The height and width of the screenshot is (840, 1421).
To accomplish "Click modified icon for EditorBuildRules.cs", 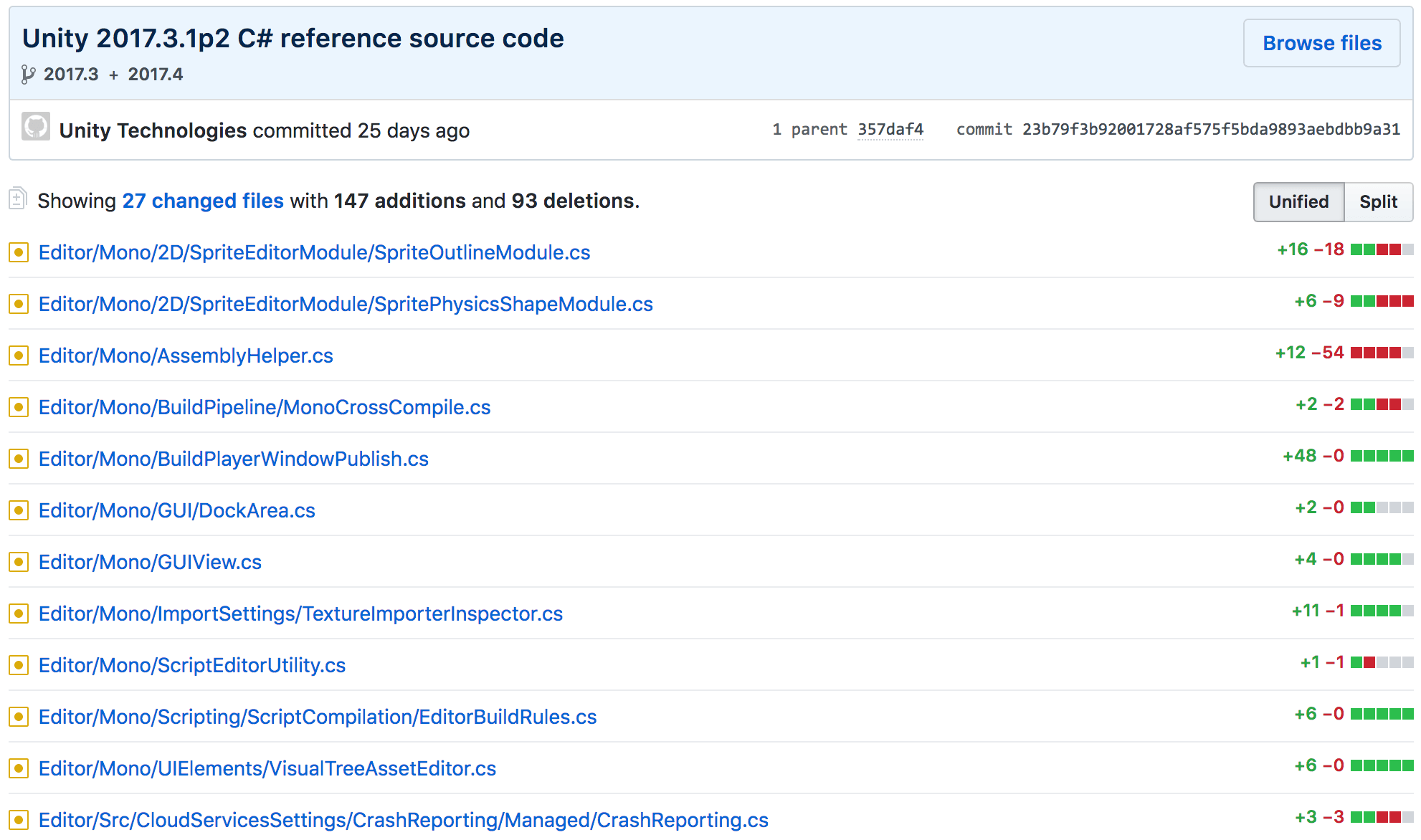I will pyautogui.click(x=19, y=717).
